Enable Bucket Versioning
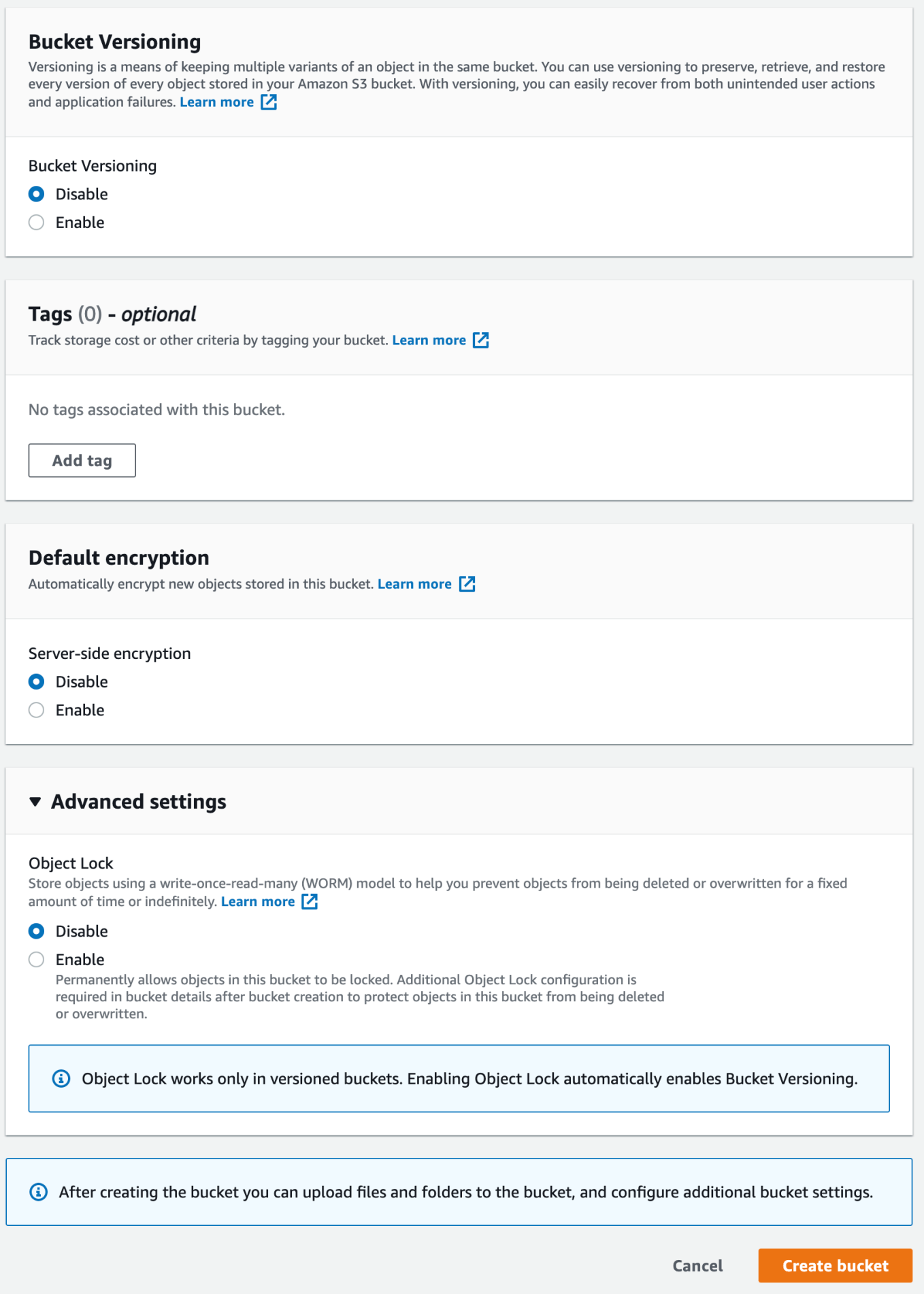Screen dimensions: 924x1294 pos(37,222)
